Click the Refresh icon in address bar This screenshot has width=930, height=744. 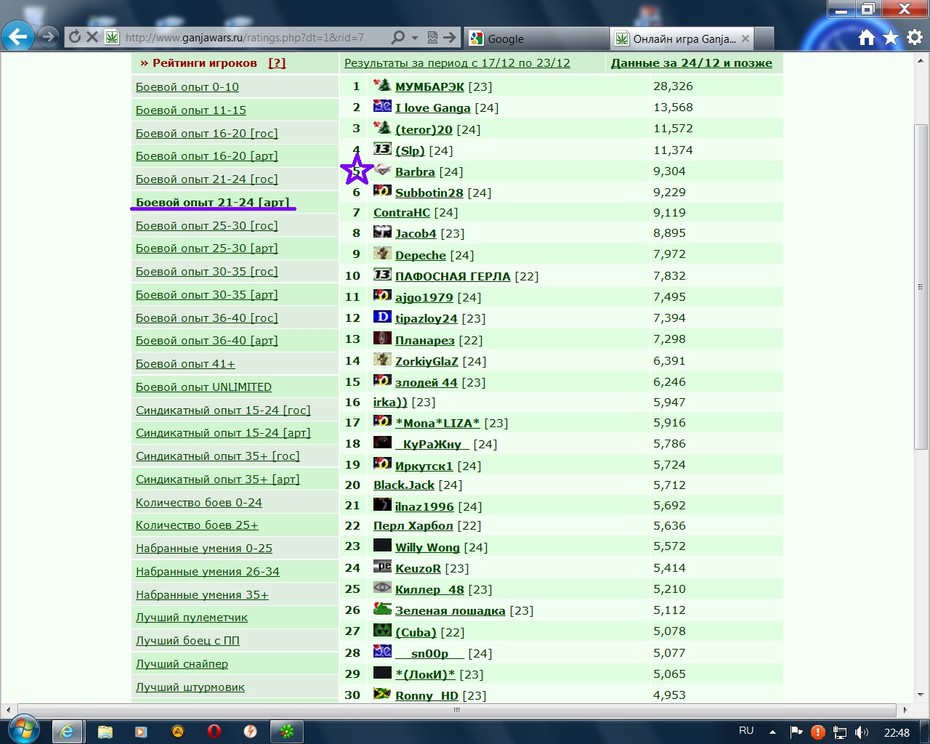[x=75, y=37]
